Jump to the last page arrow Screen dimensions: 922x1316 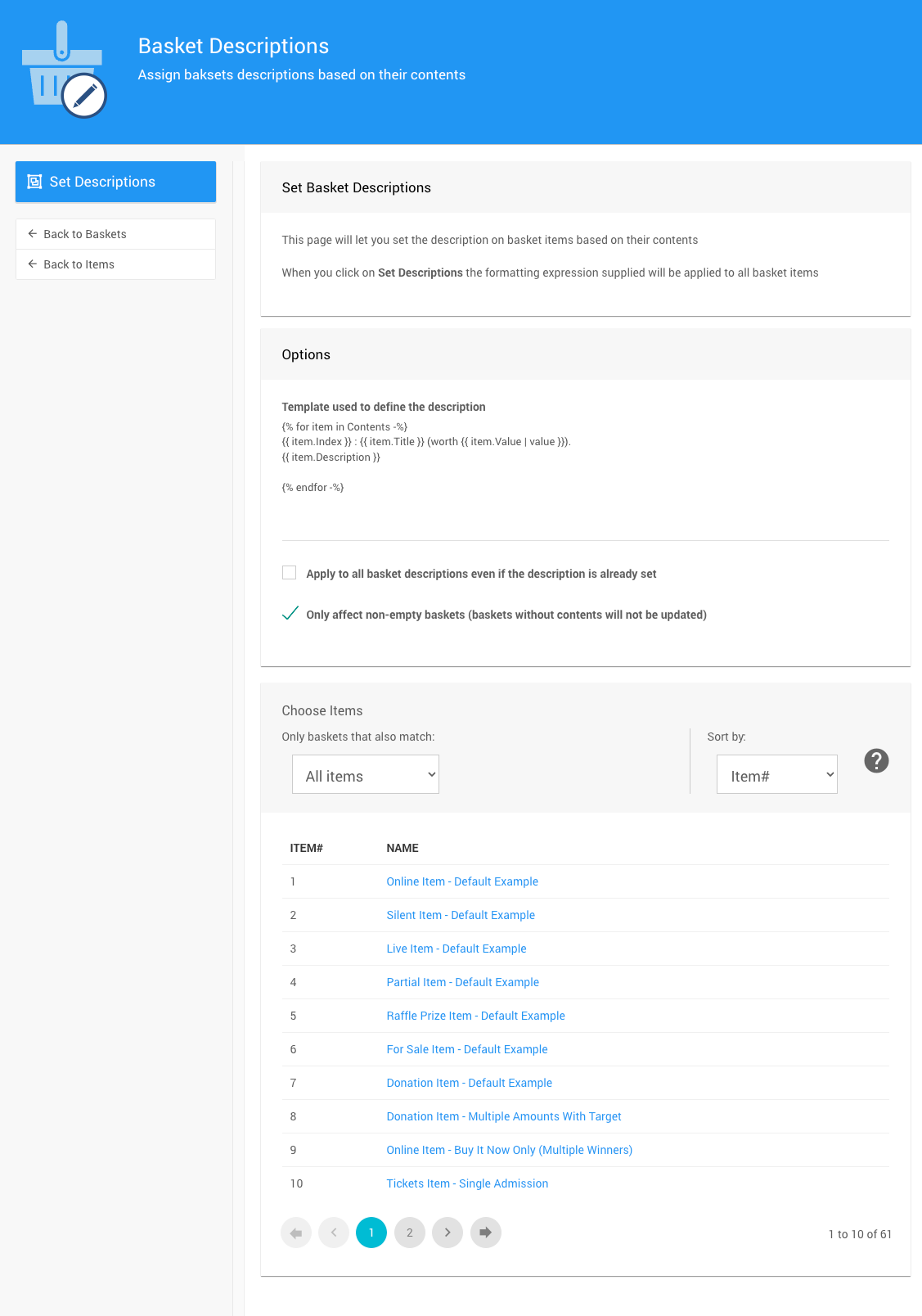486,1233
